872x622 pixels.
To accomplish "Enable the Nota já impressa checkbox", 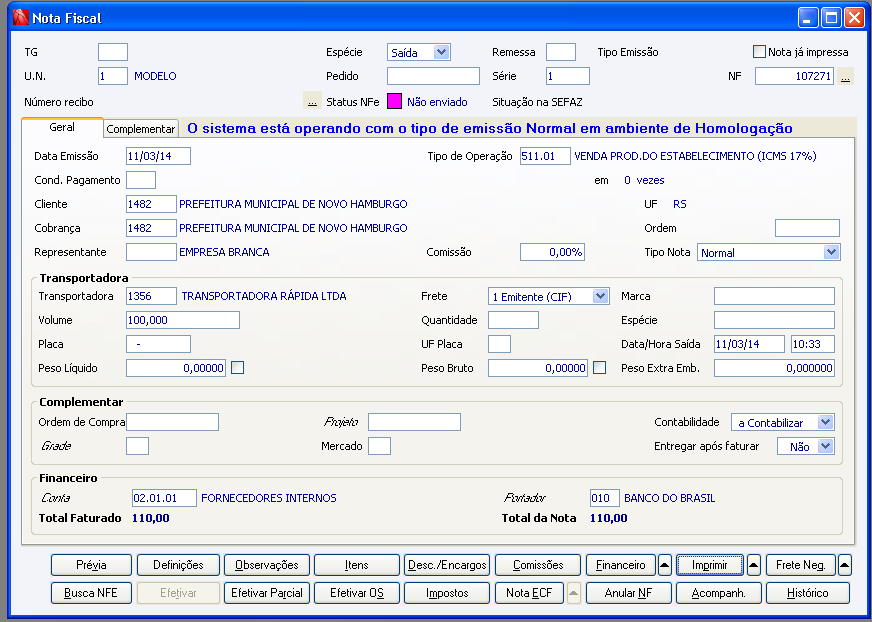I will 759,52.
